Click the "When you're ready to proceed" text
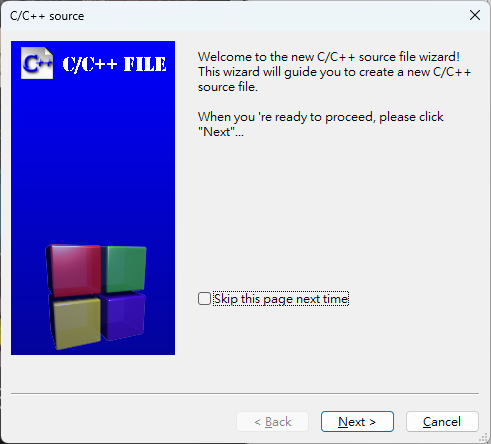The height and width of the screenshot is (444, 491). pyautogui.click(x=320, y=117)
